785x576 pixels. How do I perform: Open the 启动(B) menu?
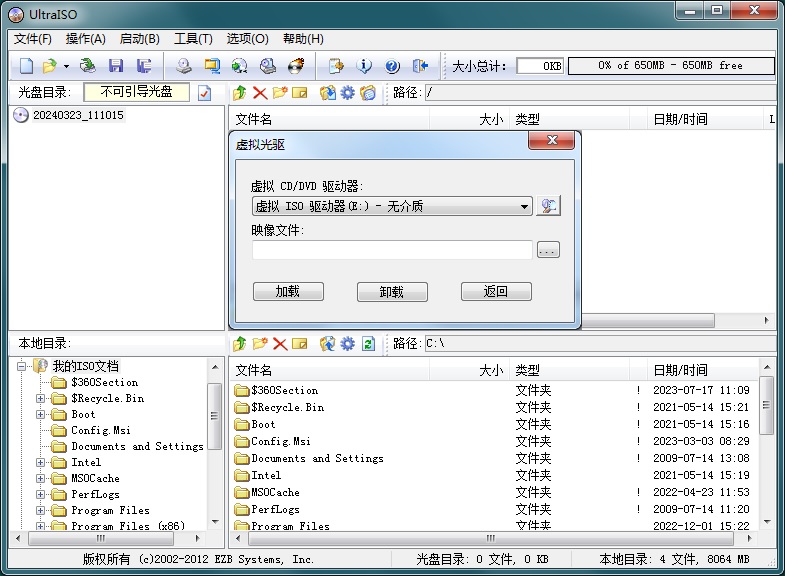[140, 39]
